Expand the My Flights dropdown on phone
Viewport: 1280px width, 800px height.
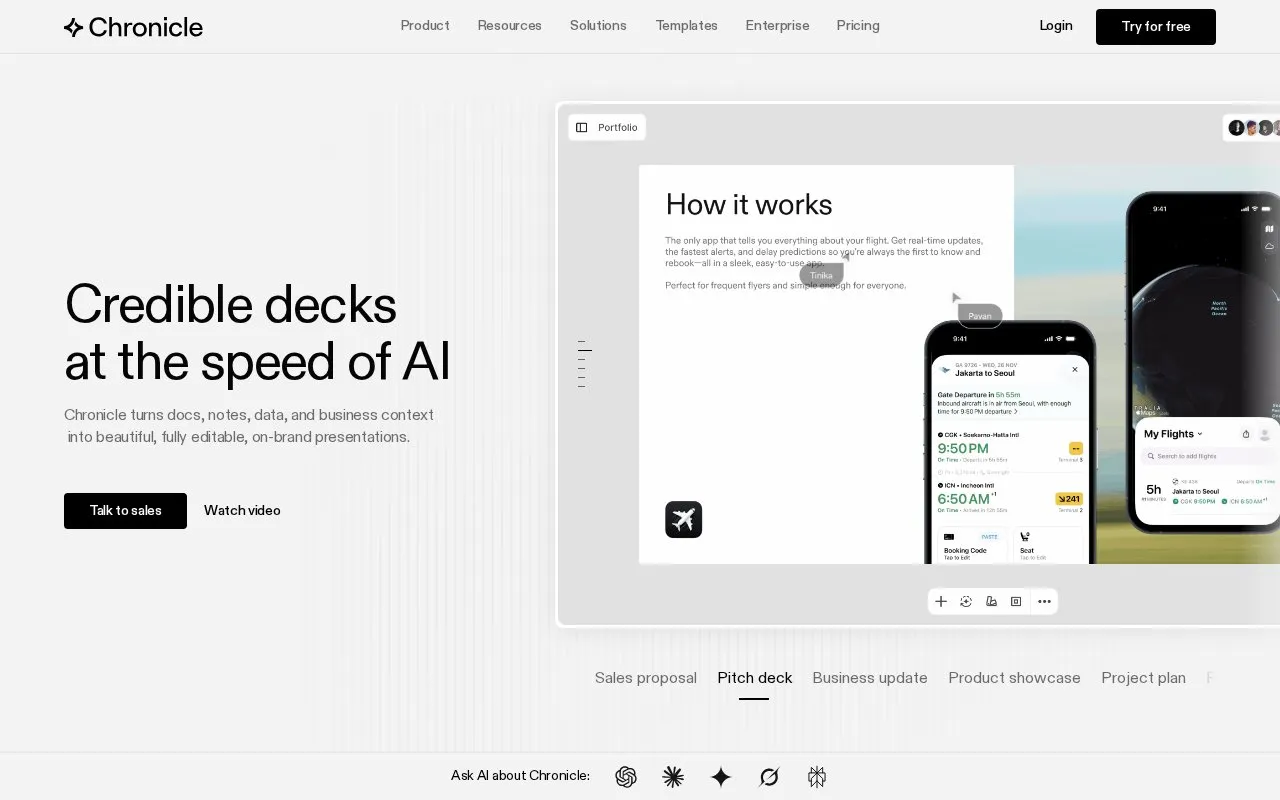(1173, 434)
